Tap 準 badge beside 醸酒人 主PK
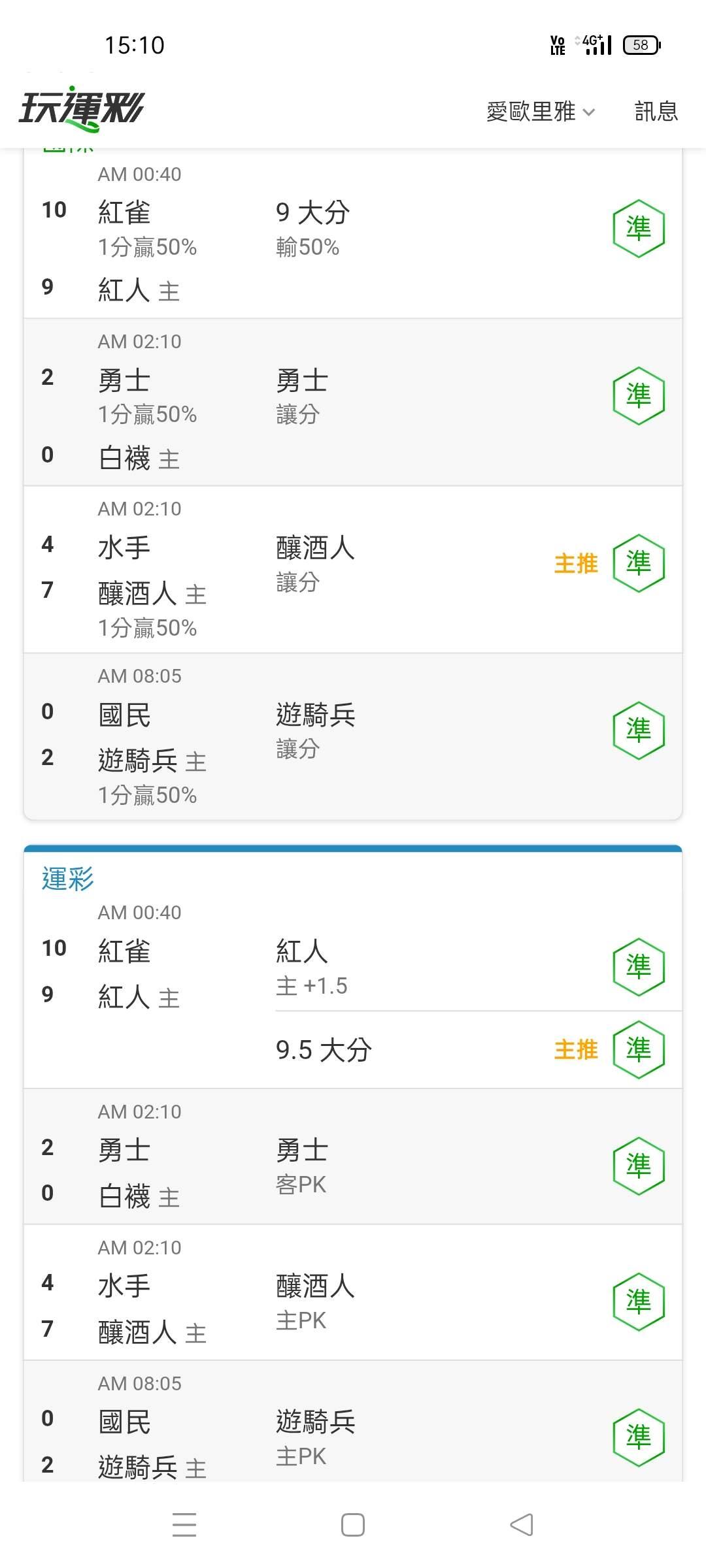Image resolution: width=706 pixels, height=1568 pixels. (x=639, y=1301)
